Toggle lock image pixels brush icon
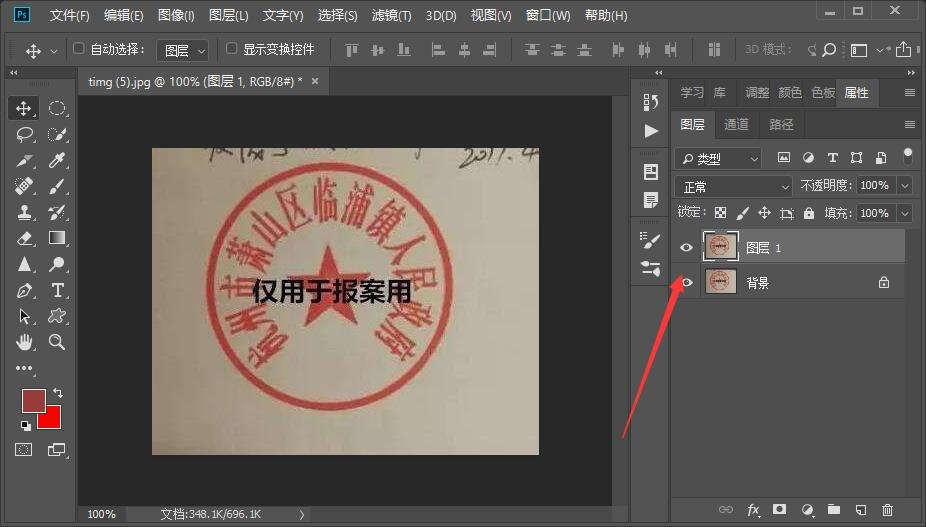This screenshot has width=926, height=527. coord(742,213)
